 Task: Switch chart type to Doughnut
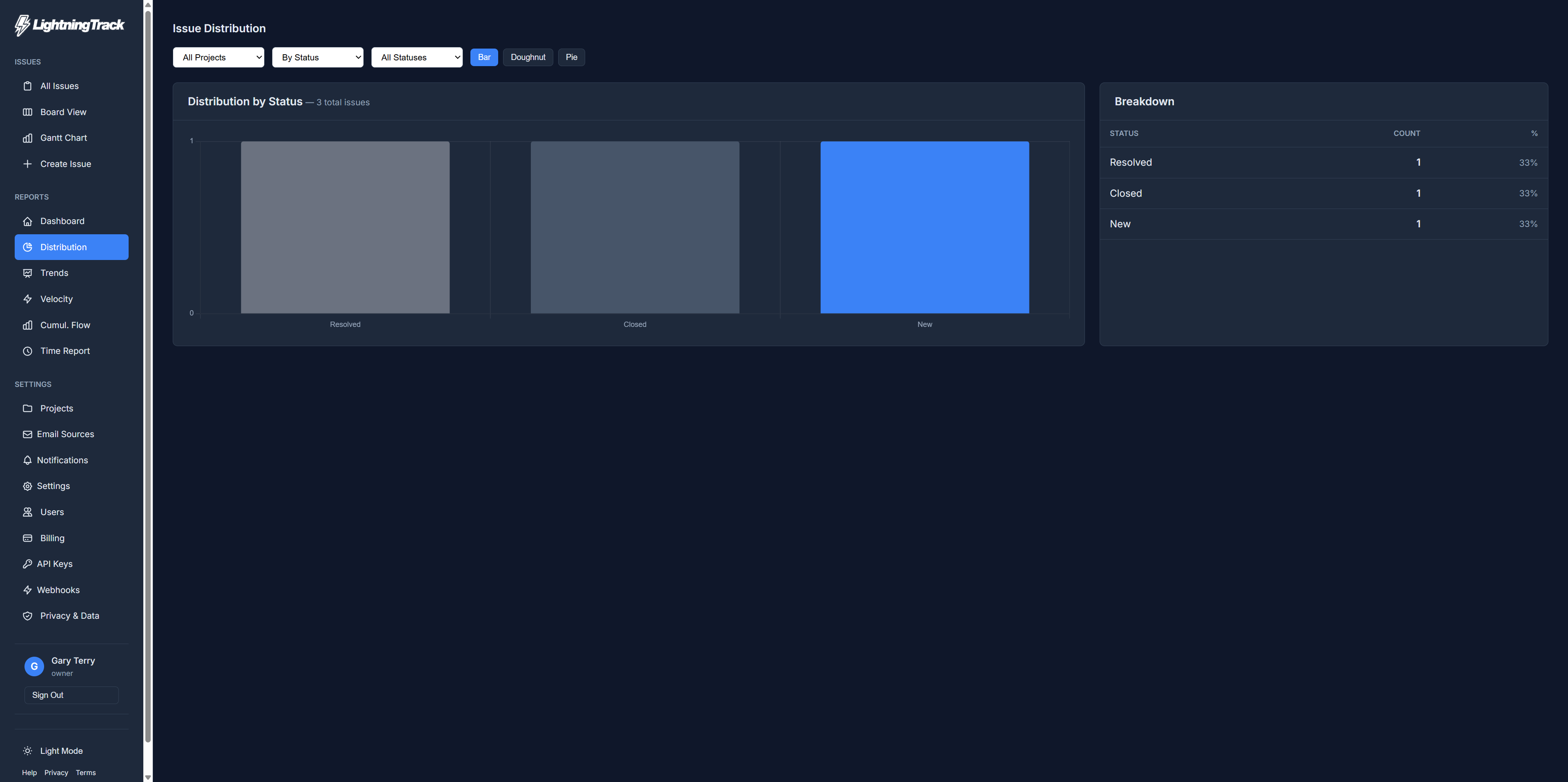[x=528, y=57]
